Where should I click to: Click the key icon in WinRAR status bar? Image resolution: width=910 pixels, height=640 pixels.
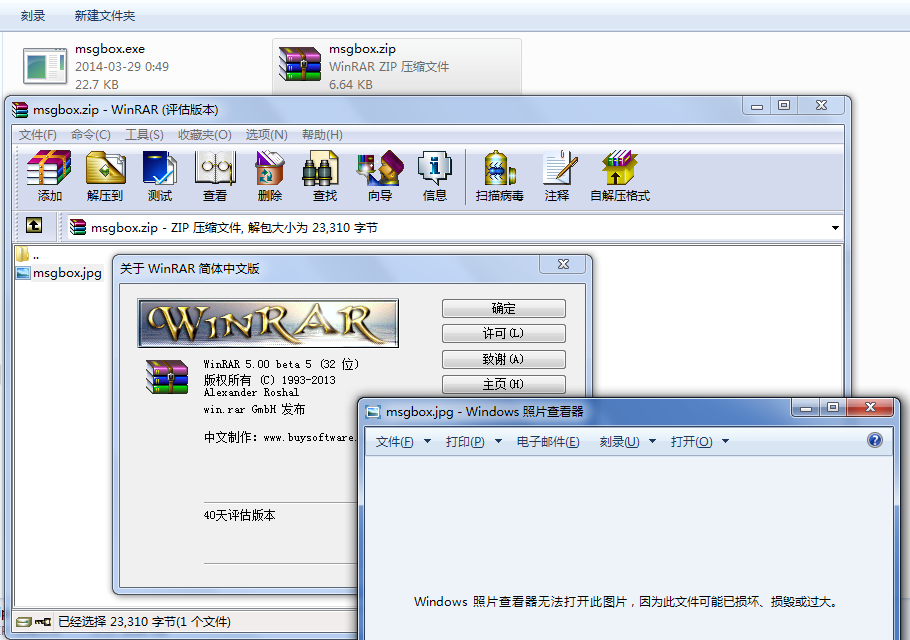[43, 622]
